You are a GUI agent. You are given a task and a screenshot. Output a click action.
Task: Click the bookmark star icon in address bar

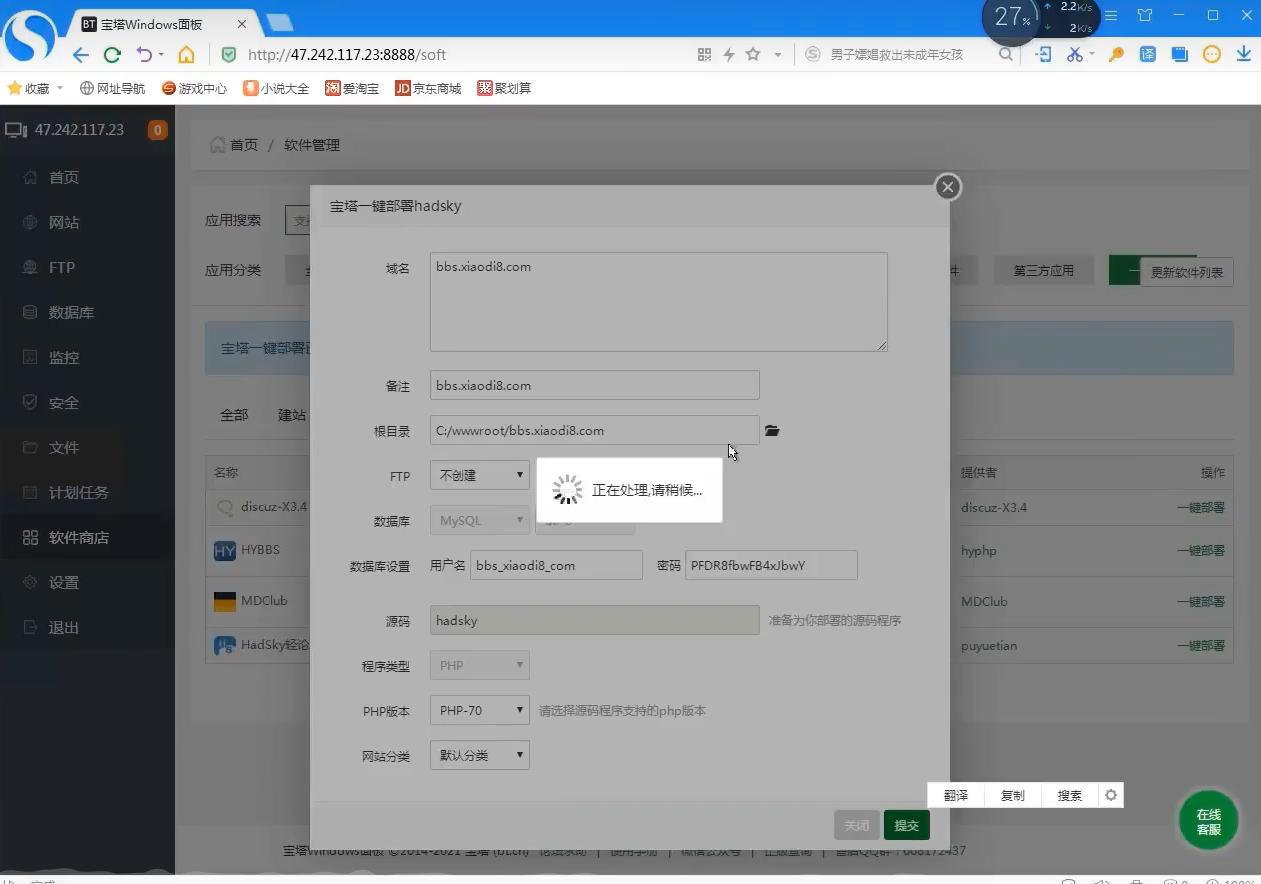tap(753, 55)
